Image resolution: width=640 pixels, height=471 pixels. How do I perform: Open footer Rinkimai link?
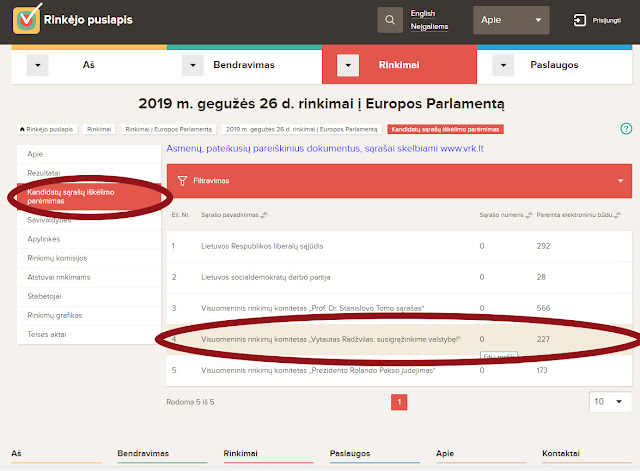click(x=240, y=453)
